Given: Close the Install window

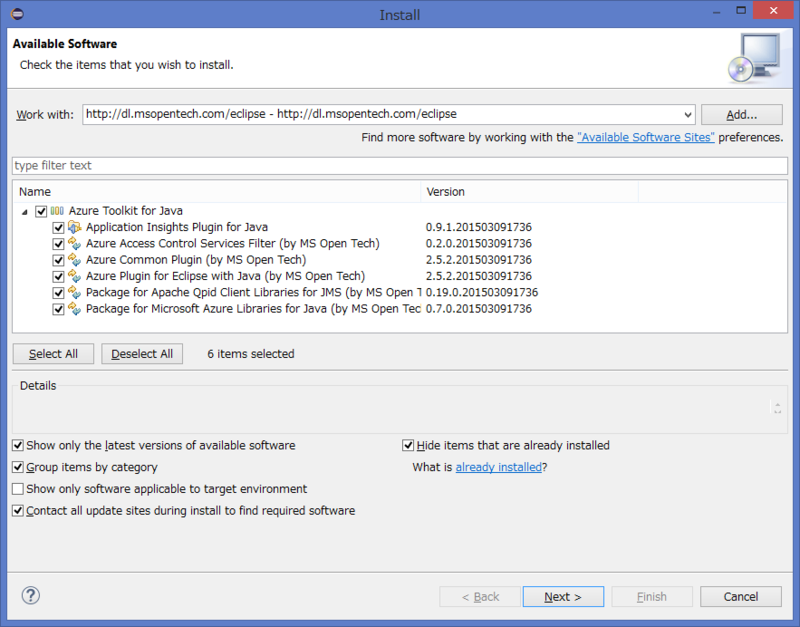Looking at the screenshot, I should pos(773,11).
